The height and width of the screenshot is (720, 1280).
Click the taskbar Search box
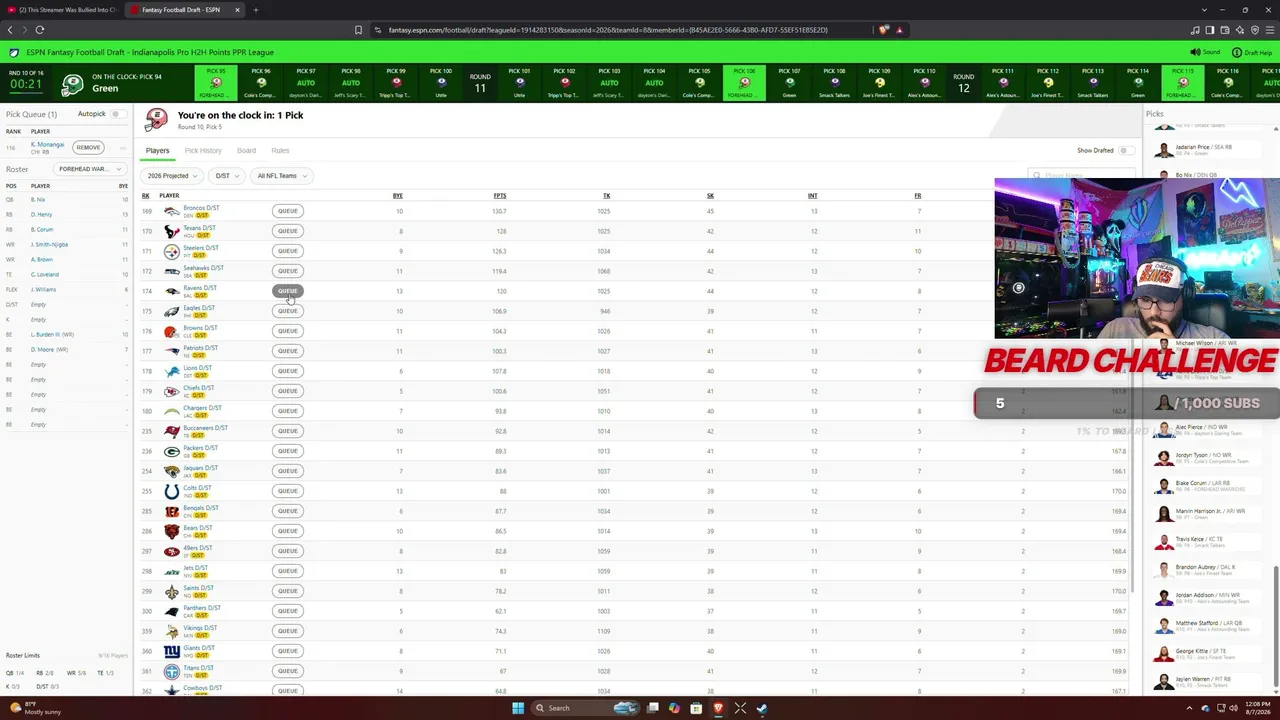coord(586,708)
